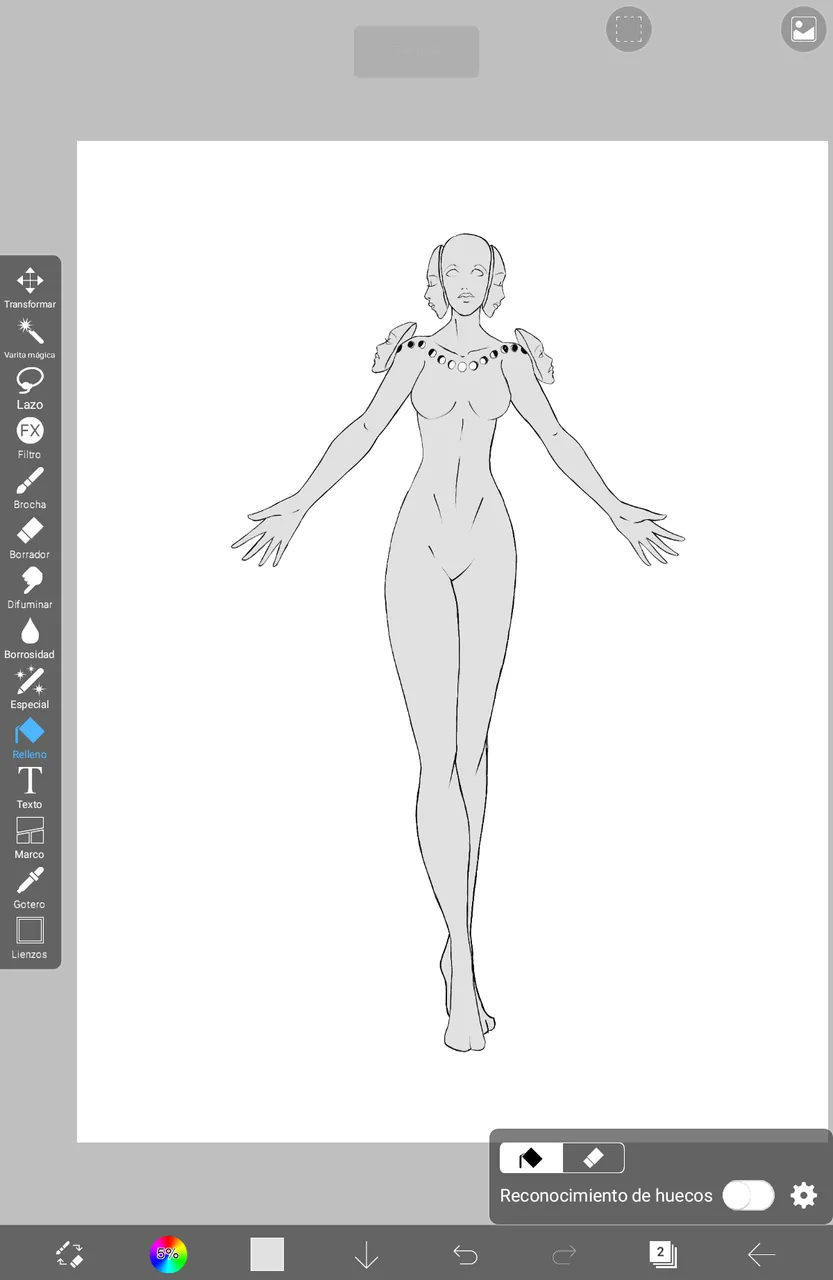
Task: Open the Lienzos canvas tool
Action: pos(30,937)
